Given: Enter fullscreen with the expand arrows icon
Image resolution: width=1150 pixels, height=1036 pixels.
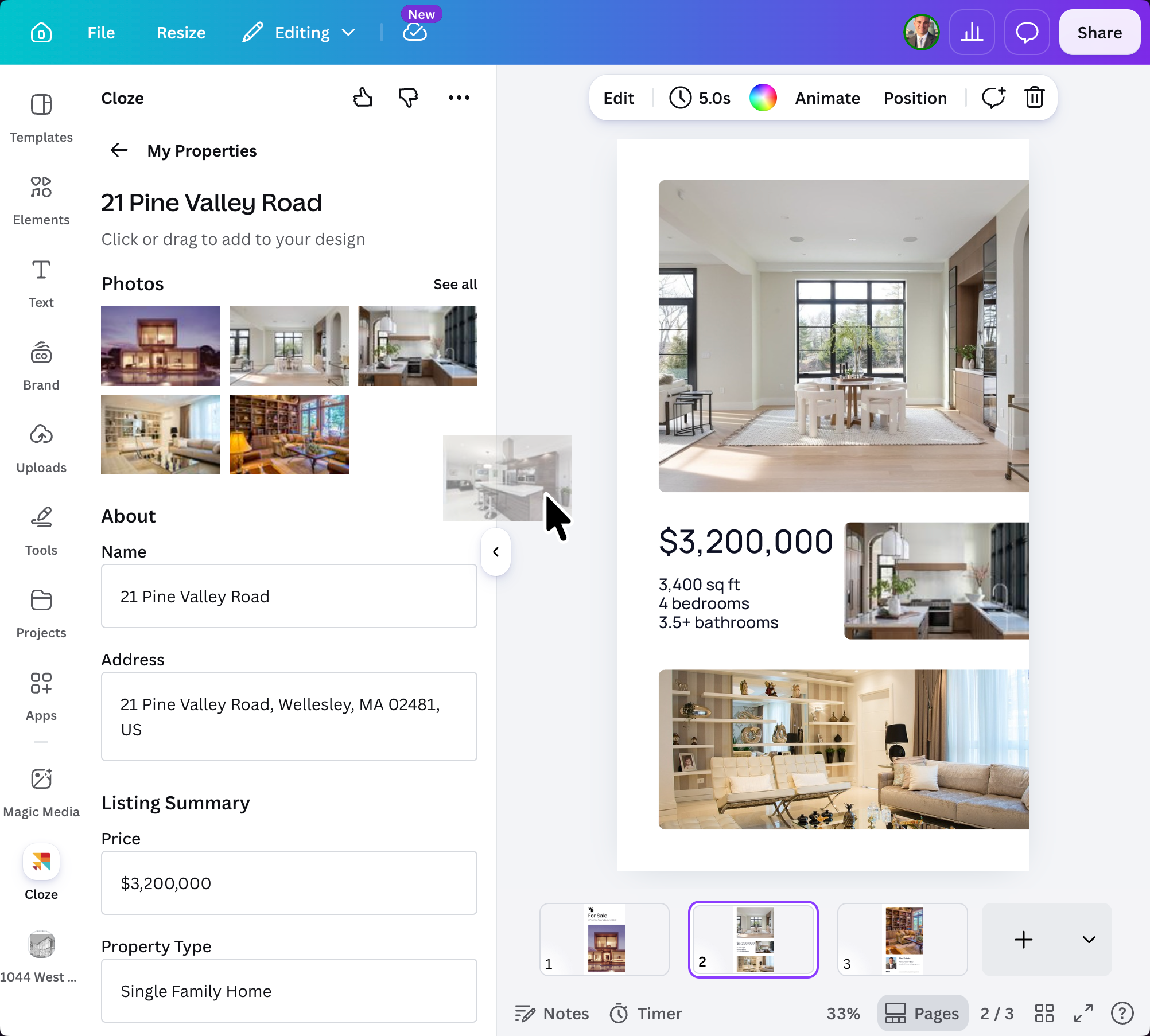Looking at the screenshot, I should click(1083, 1014).
